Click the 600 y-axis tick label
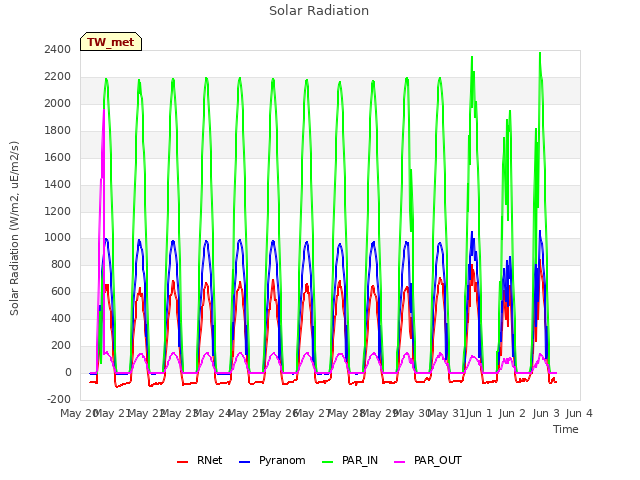This screenshot has height=480, width=640. point(61,291)
